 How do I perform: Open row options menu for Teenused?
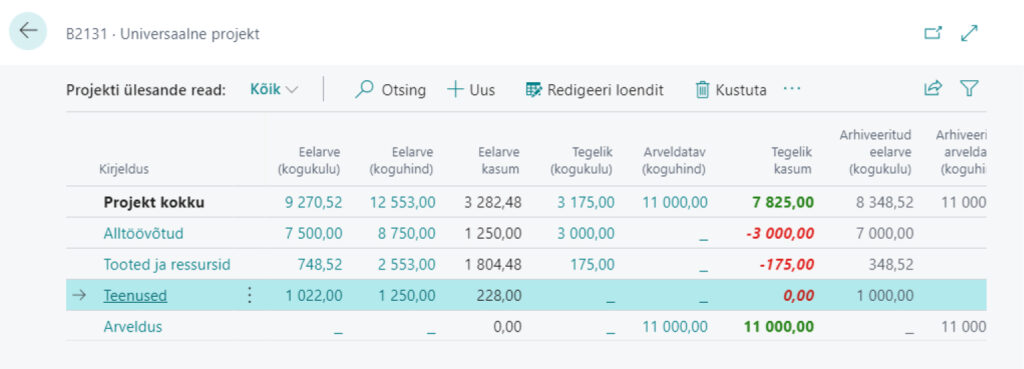point(249,296)
